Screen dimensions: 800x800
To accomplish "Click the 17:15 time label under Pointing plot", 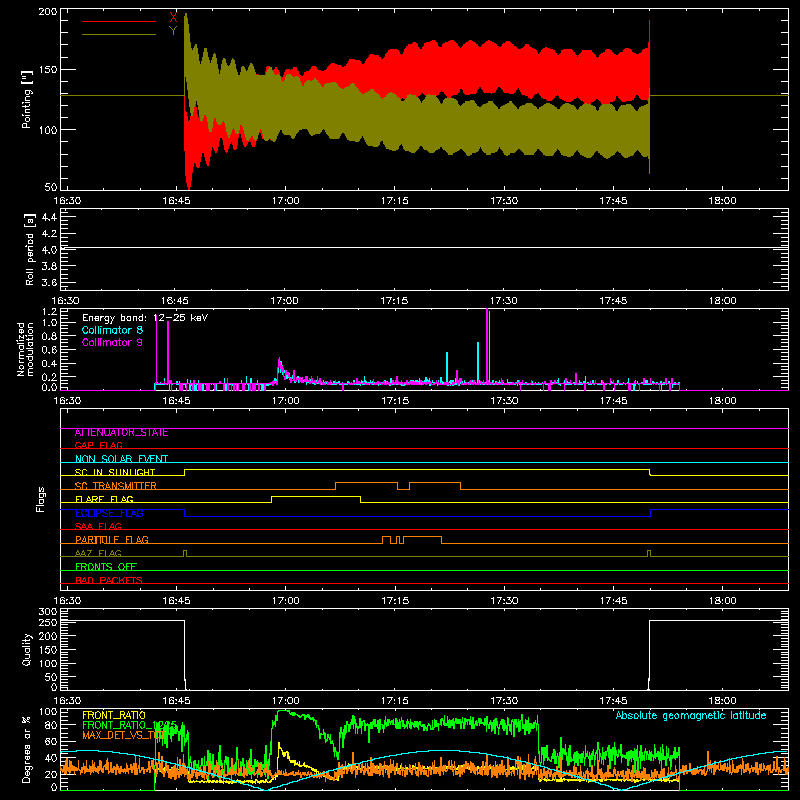I will (394, 201).
